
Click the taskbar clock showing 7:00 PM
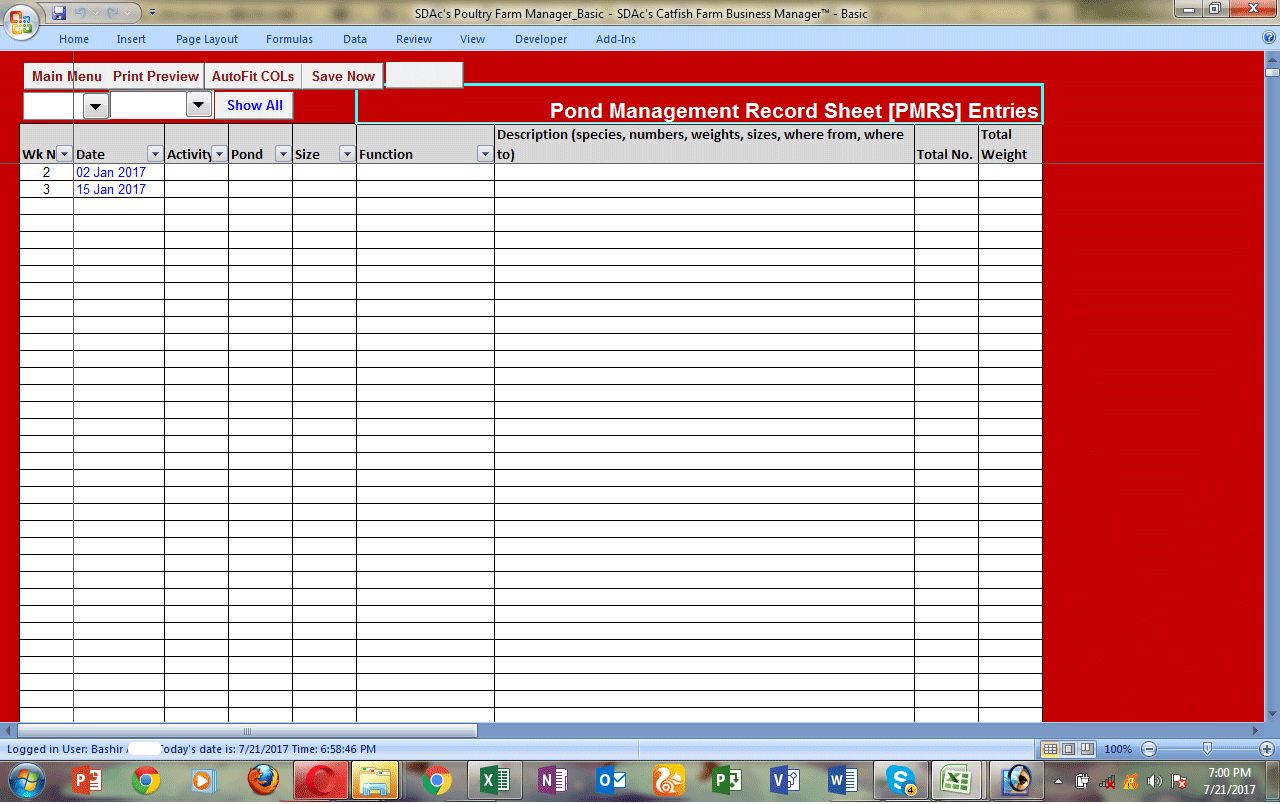pos(1229,781)
